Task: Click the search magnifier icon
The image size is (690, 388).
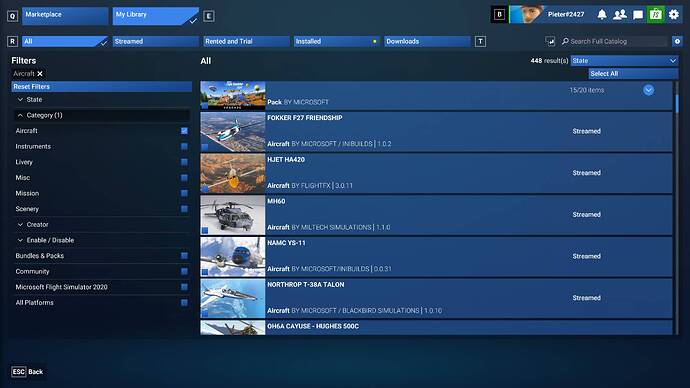Action: point(565,41)
